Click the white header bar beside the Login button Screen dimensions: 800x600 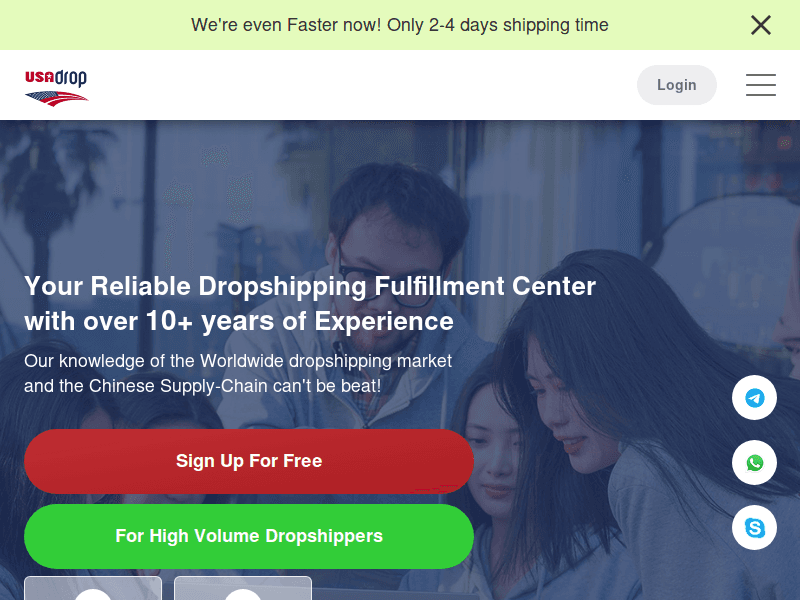[357, 85]
